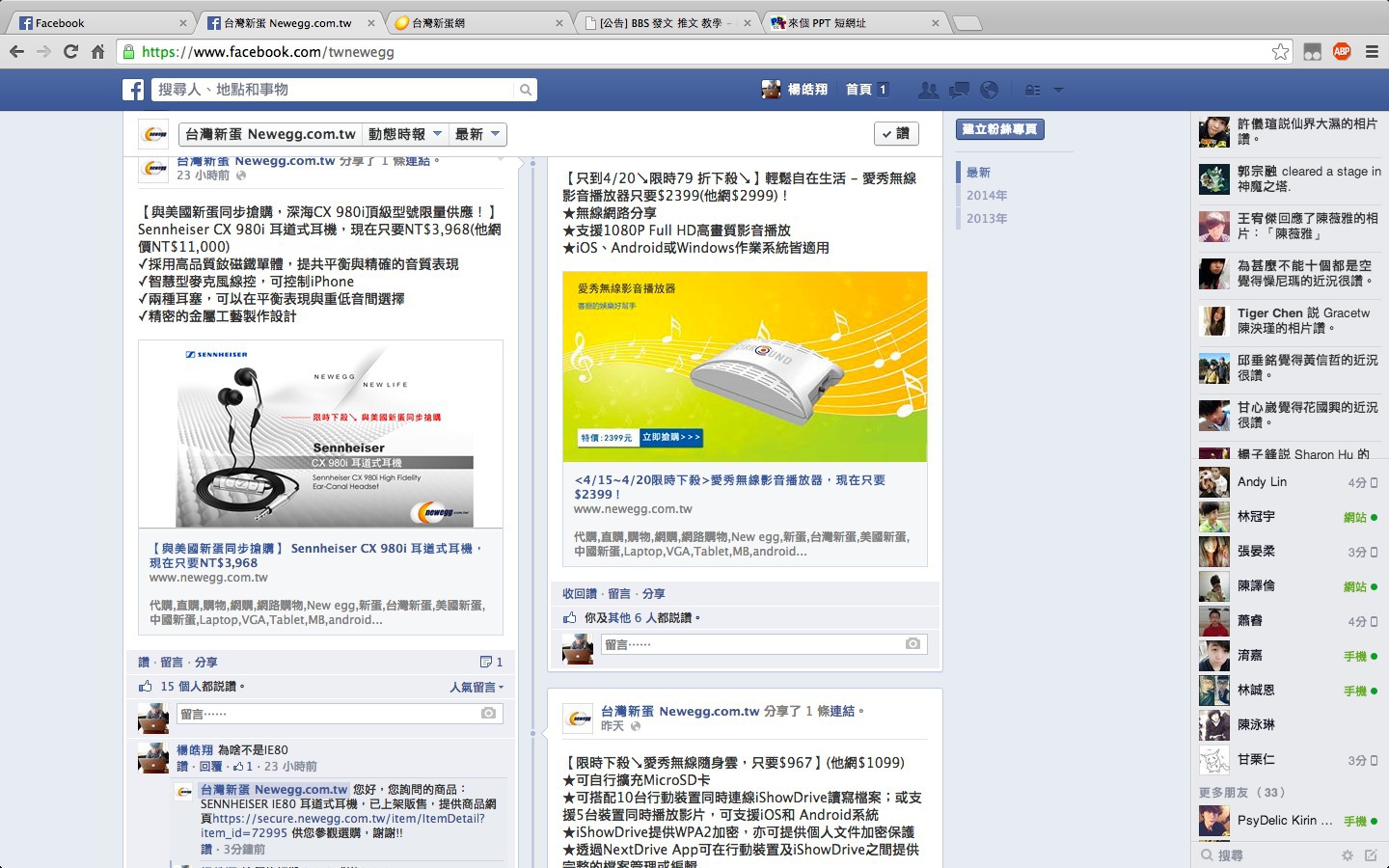Open a new browser tab
Screen dimensions: 1389x868
point(967,23)
